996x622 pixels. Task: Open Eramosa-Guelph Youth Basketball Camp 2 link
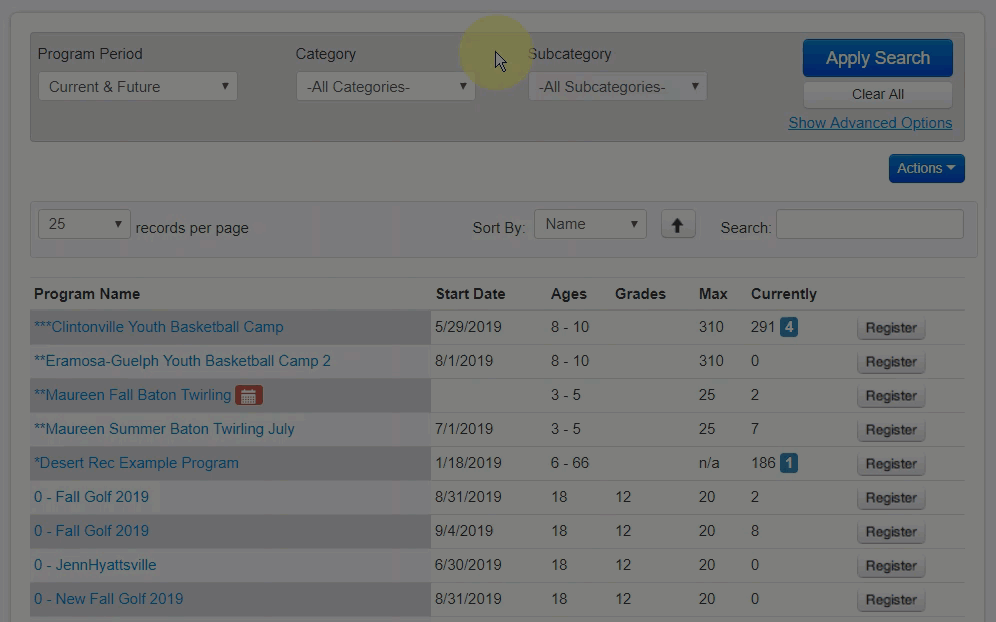(x=182, y=361)
